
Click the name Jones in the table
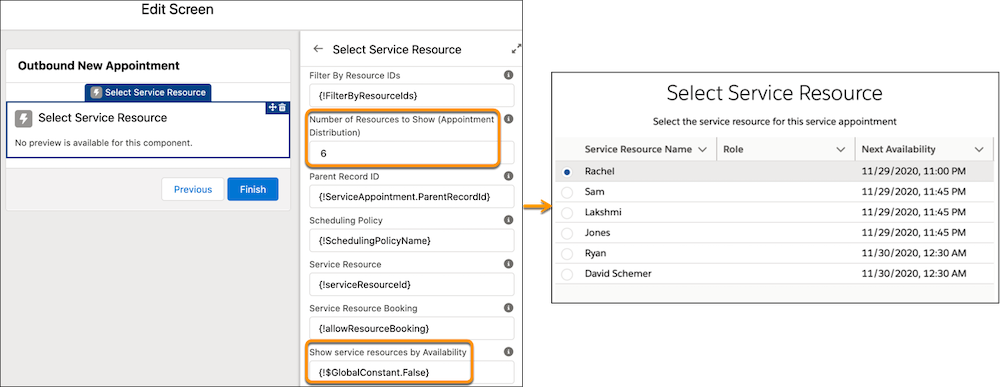[x=598, y=233]
